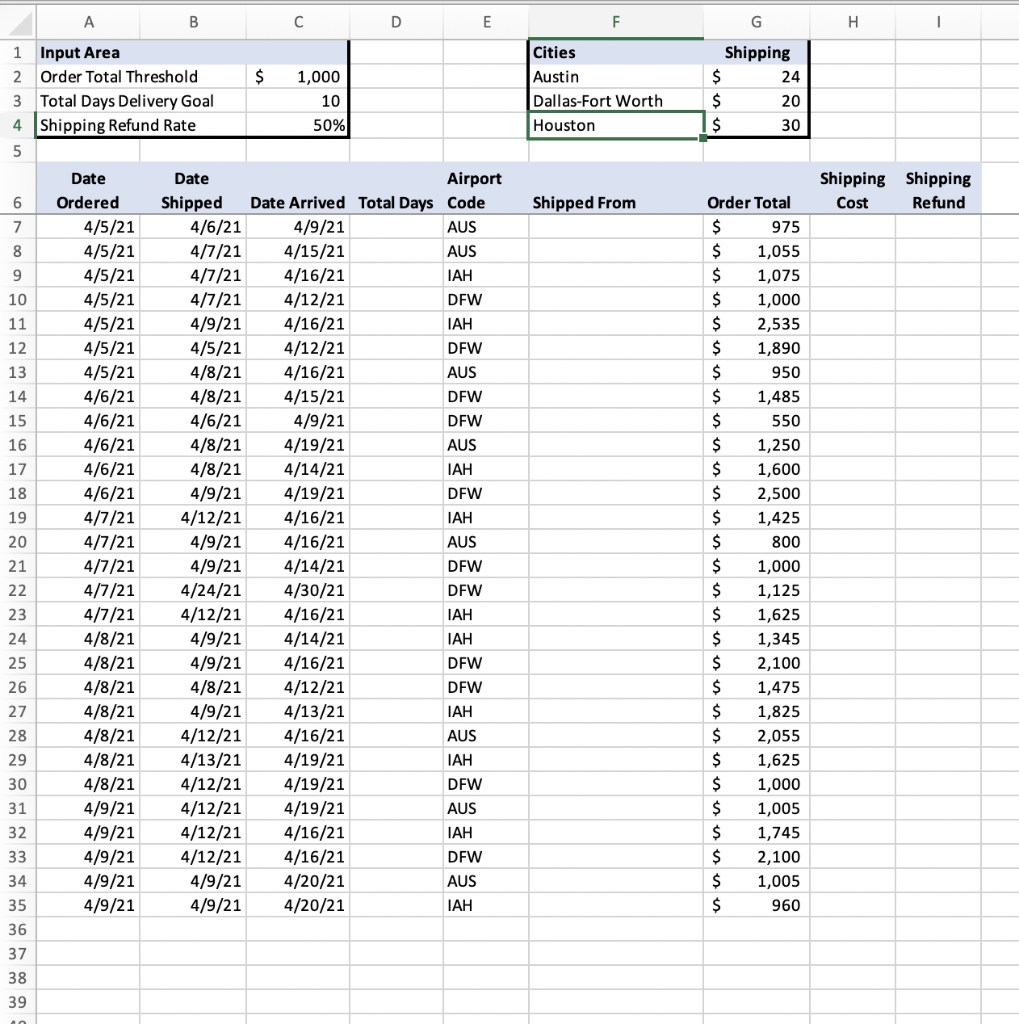Image resolution: width=1019 pixels, height=1024 pixels.
Task: Select order total 1,485 in row 14
Action: pyautogui.click(x=756, y=396)
